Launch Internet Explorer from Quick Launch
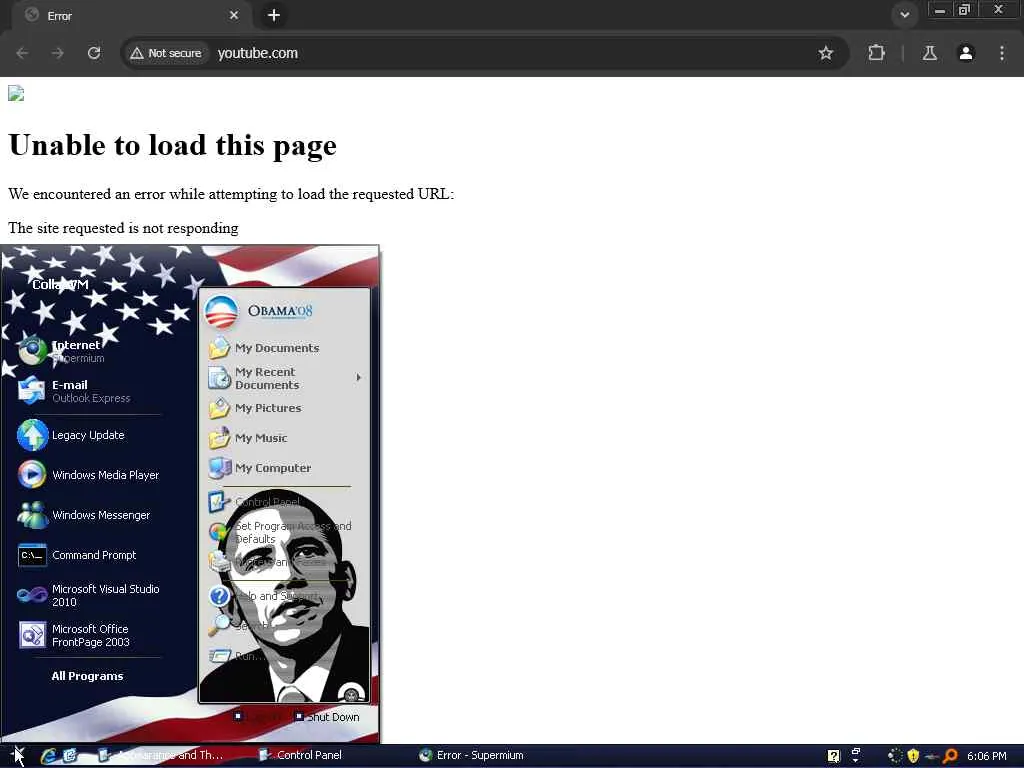This screenshot has height=768, width=1024. (48, 756)
